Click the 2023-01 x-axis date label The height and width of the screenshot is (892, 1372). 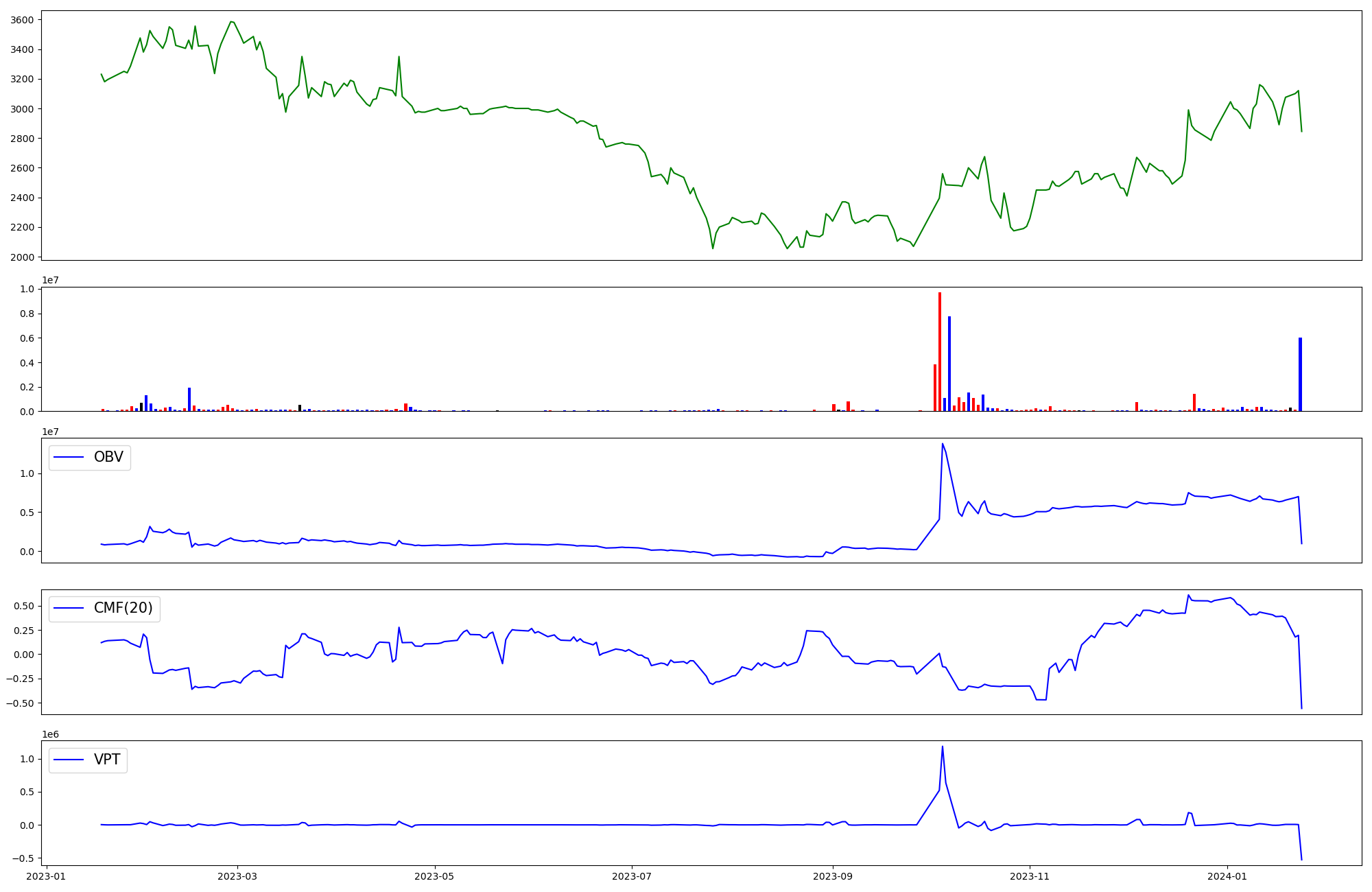point(46,876)
